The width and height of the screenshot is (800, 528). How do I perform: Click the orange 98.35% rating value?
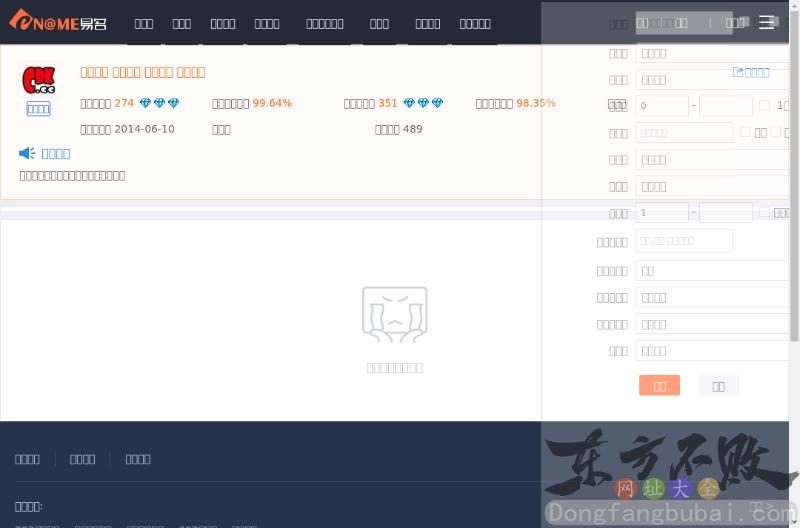tap(536, 103)
